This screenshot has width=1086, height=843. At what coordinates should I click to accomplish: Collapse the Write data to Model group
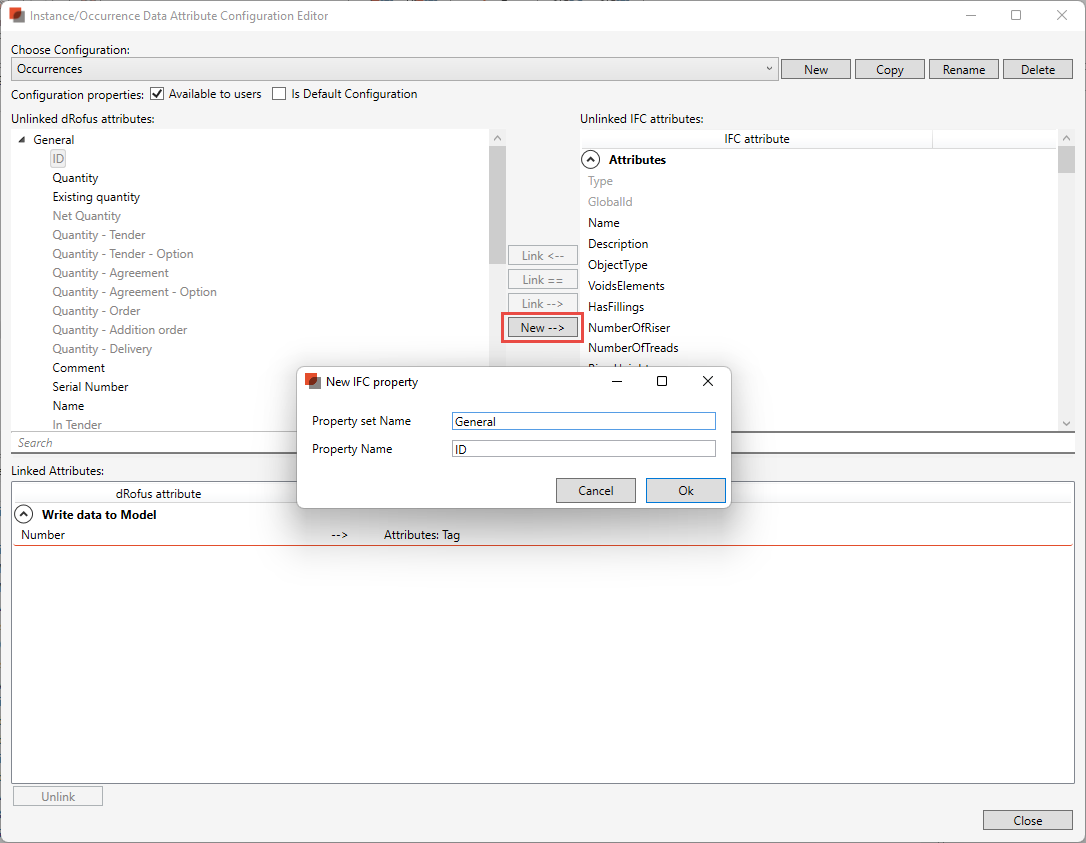(x=24, y=515)
